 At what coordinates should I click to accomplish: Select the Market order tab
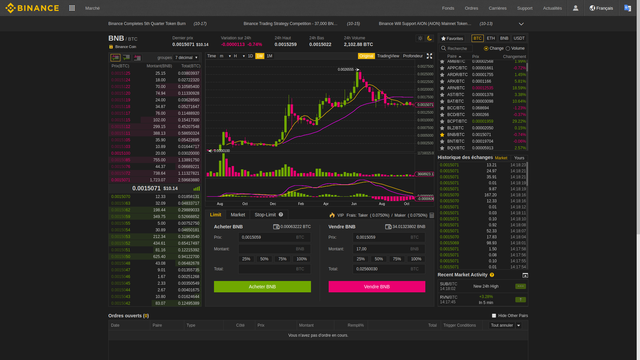(x=238, y=214)
